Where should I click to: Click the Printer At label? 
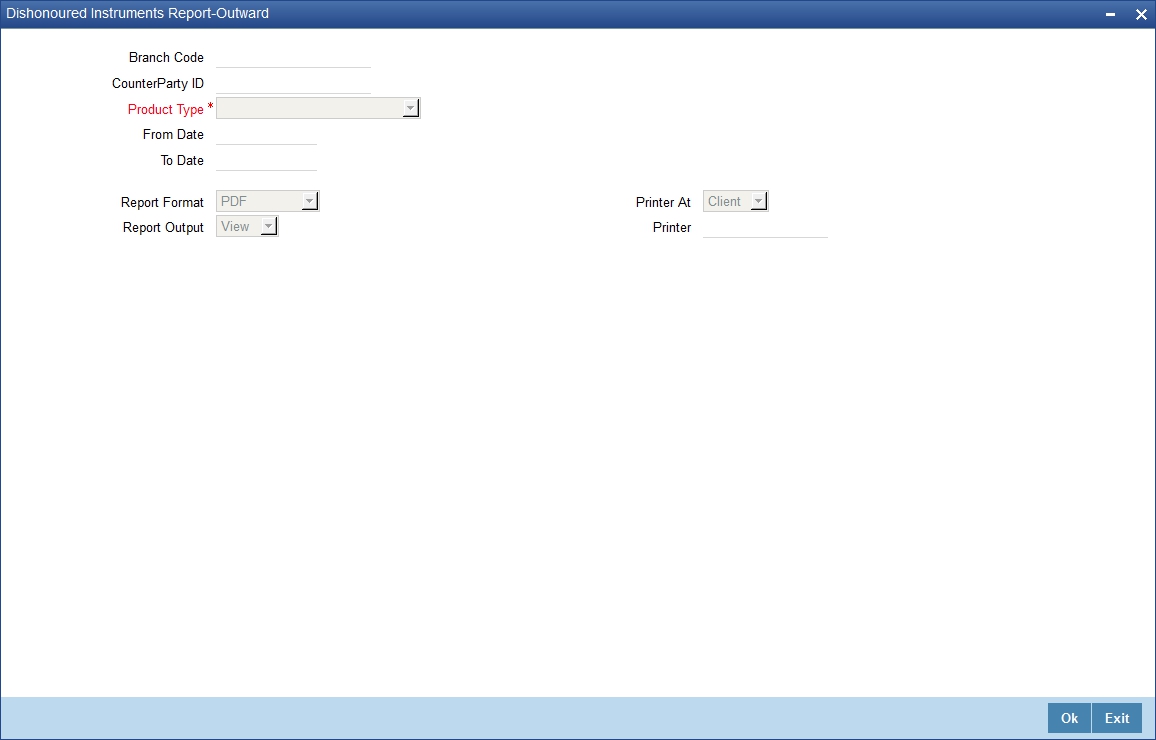[663, 202]
